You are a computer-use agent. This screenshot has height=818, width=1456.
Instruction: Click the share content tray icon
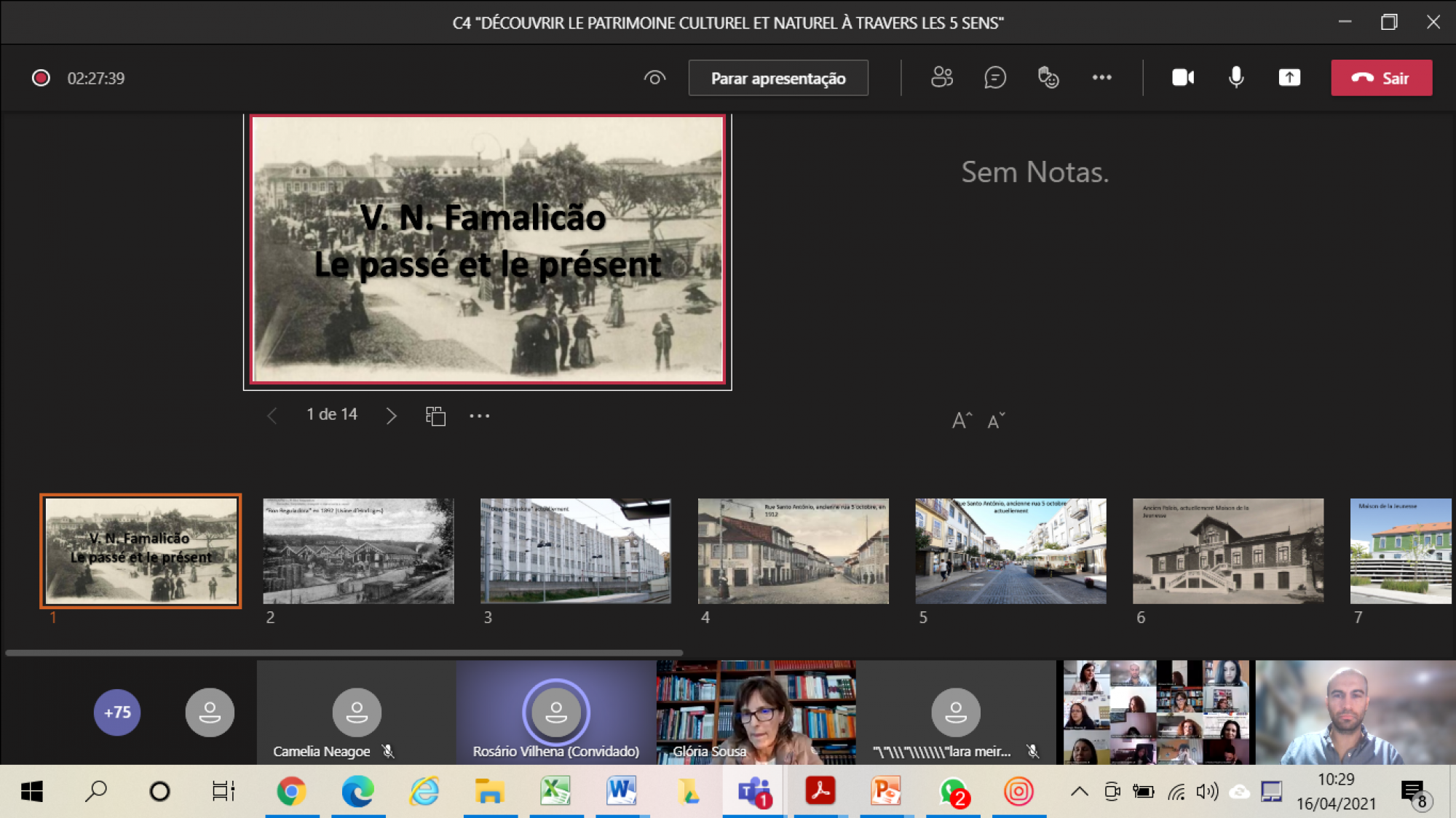pos(1289,77)
